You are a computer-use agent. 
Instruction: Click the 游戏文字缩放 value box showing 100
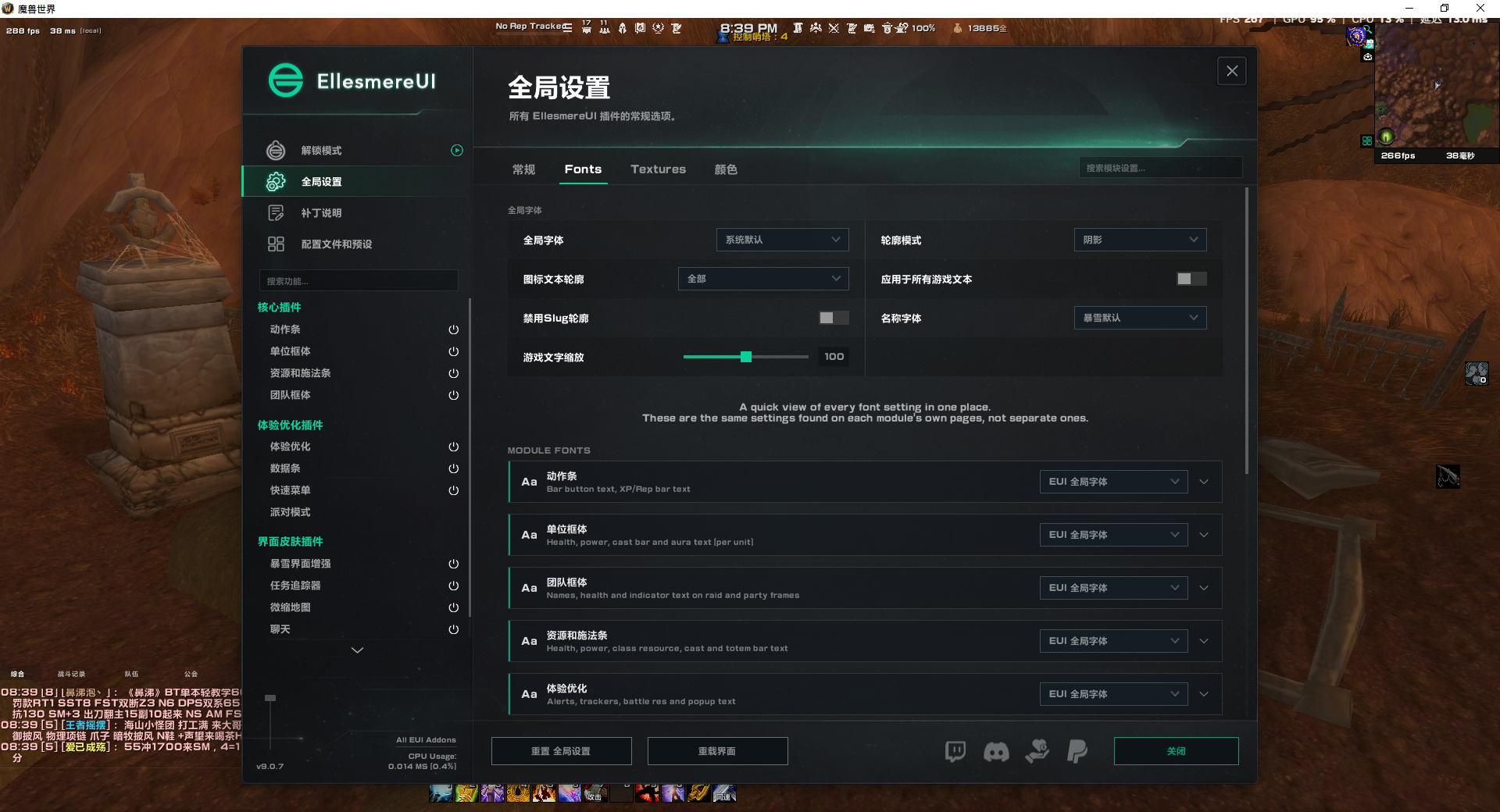click(834, 357)
